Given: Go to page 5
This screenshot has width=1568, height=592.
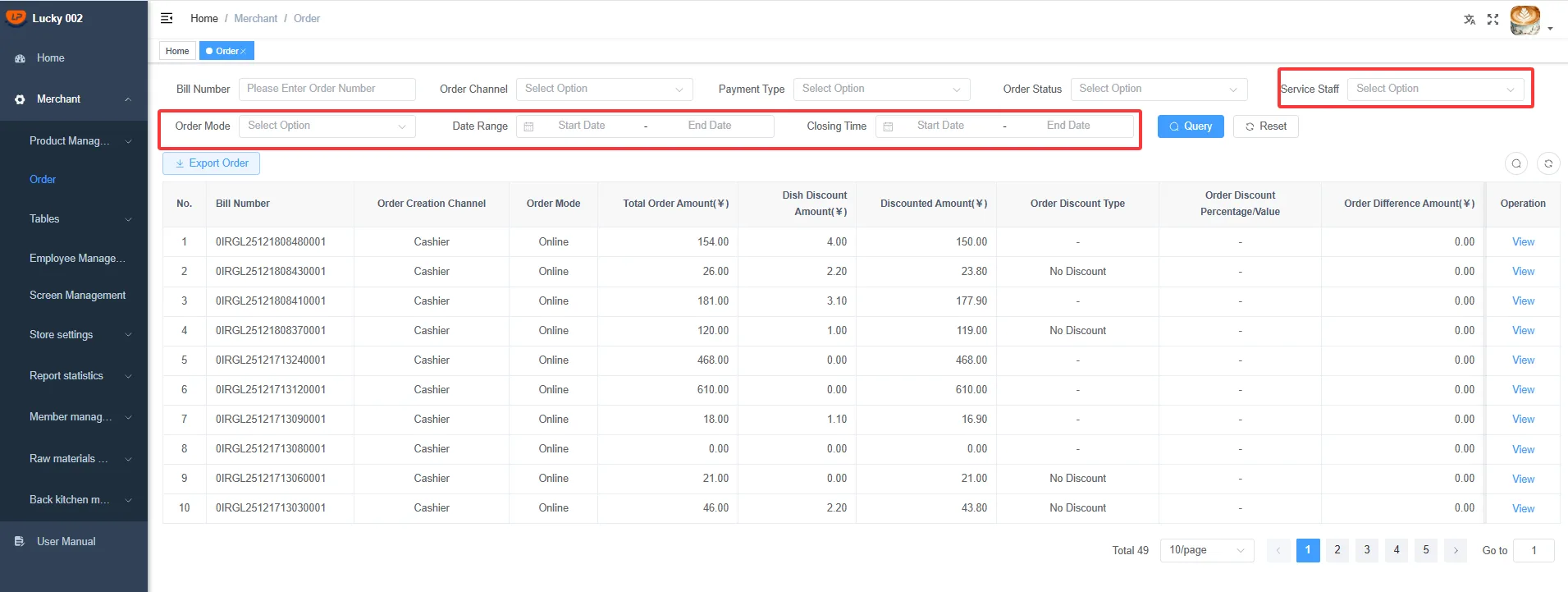Looking at the screenshot, I should pos(1426,550).
